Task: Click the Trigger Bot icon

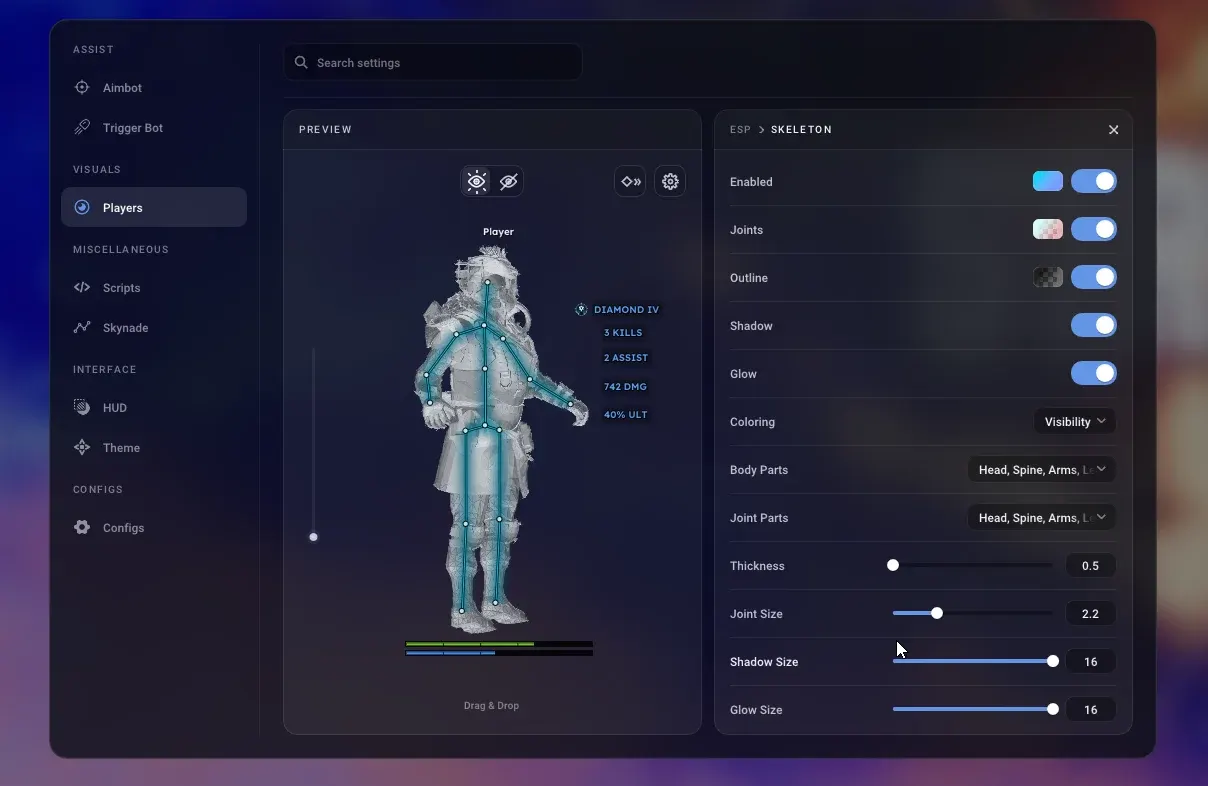Action: tap(82, 128)
